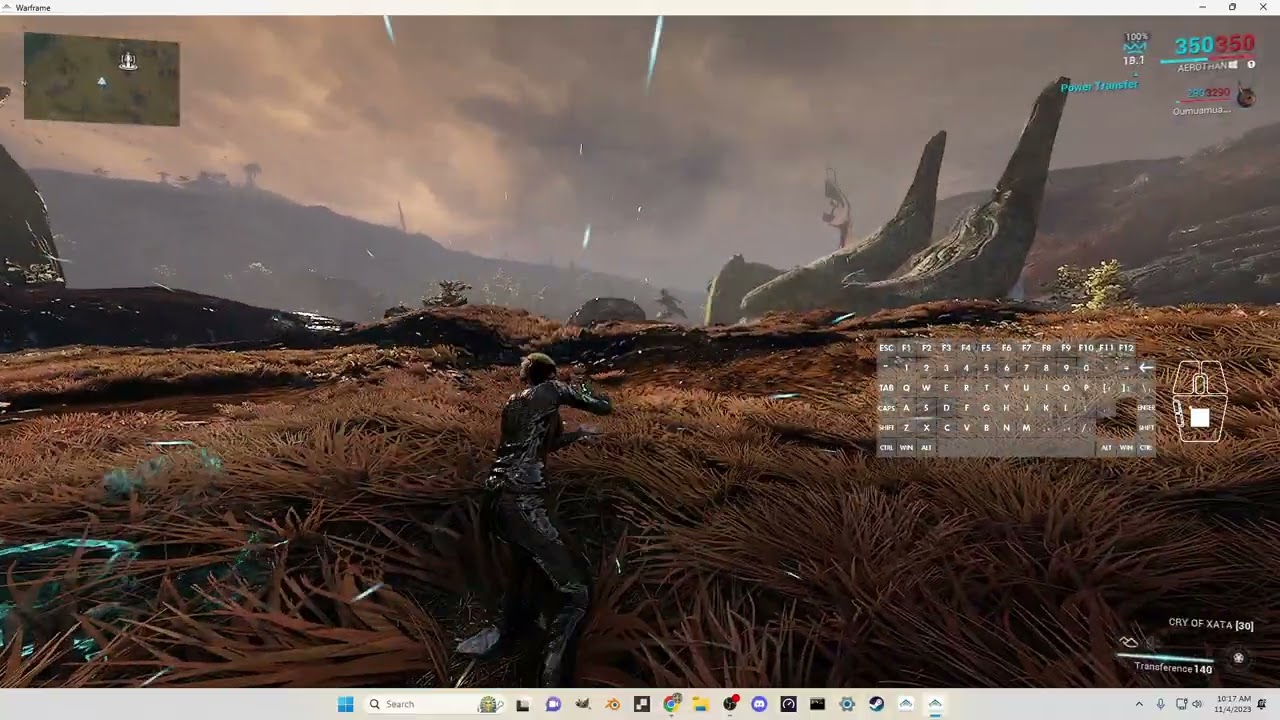Viewport: 1280px width, 720px height.
Task: Click the W key on keyboard overlay
Action: coord(926,388)
